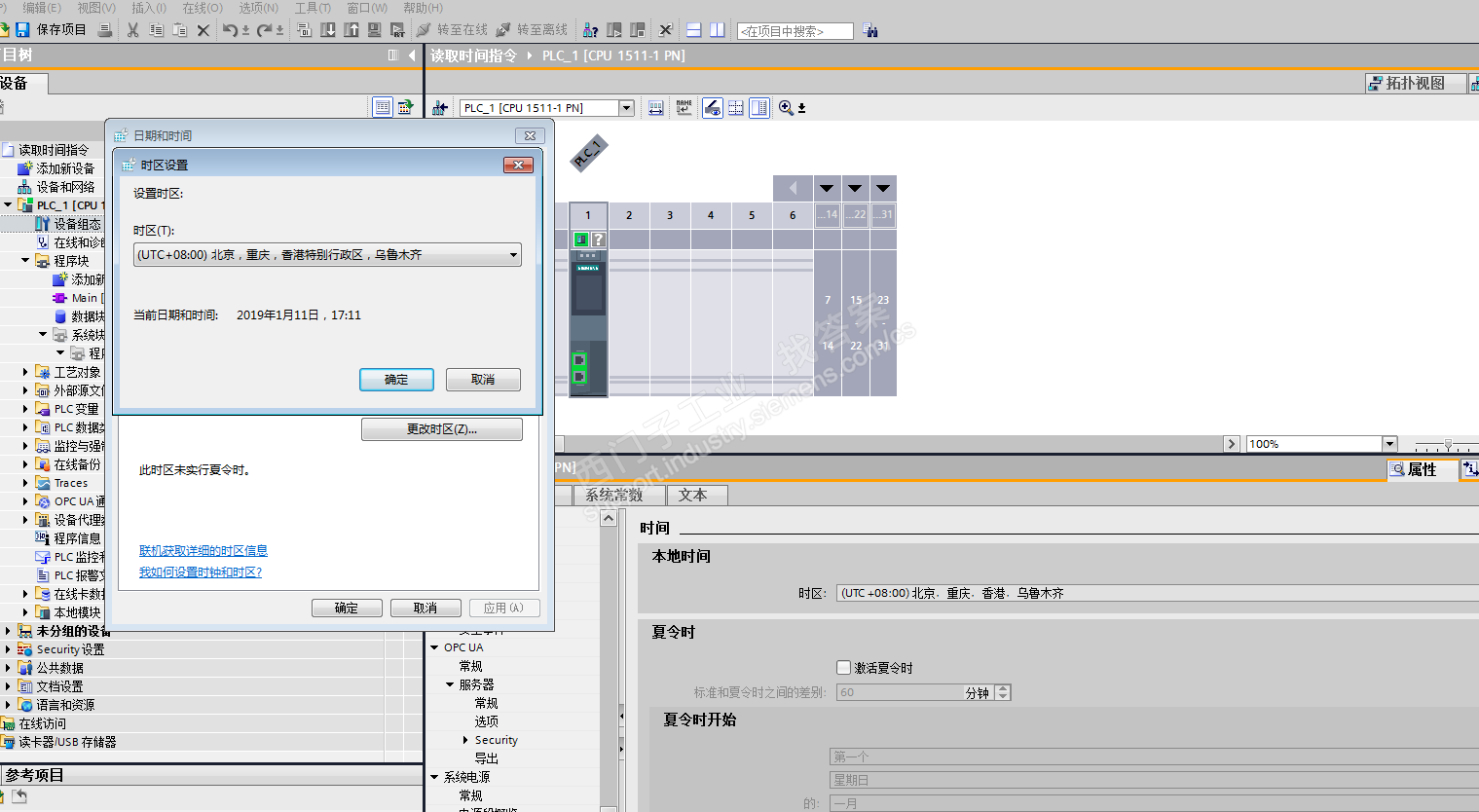Image resolution: width=1479 pixels, height=812 pixels.
Task: Click the binoculars search-in-project icon
Action: [x=870, y=30]
